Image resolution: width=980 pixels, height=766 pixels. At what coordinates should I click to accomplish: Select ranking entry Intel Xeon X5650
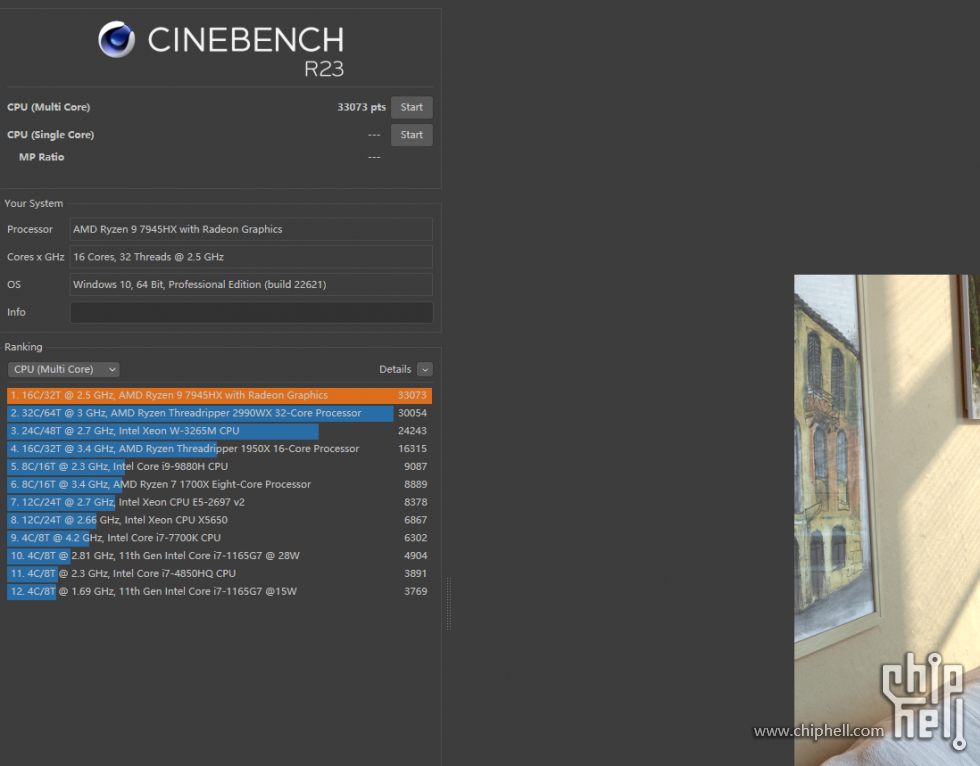pos(219,520)
